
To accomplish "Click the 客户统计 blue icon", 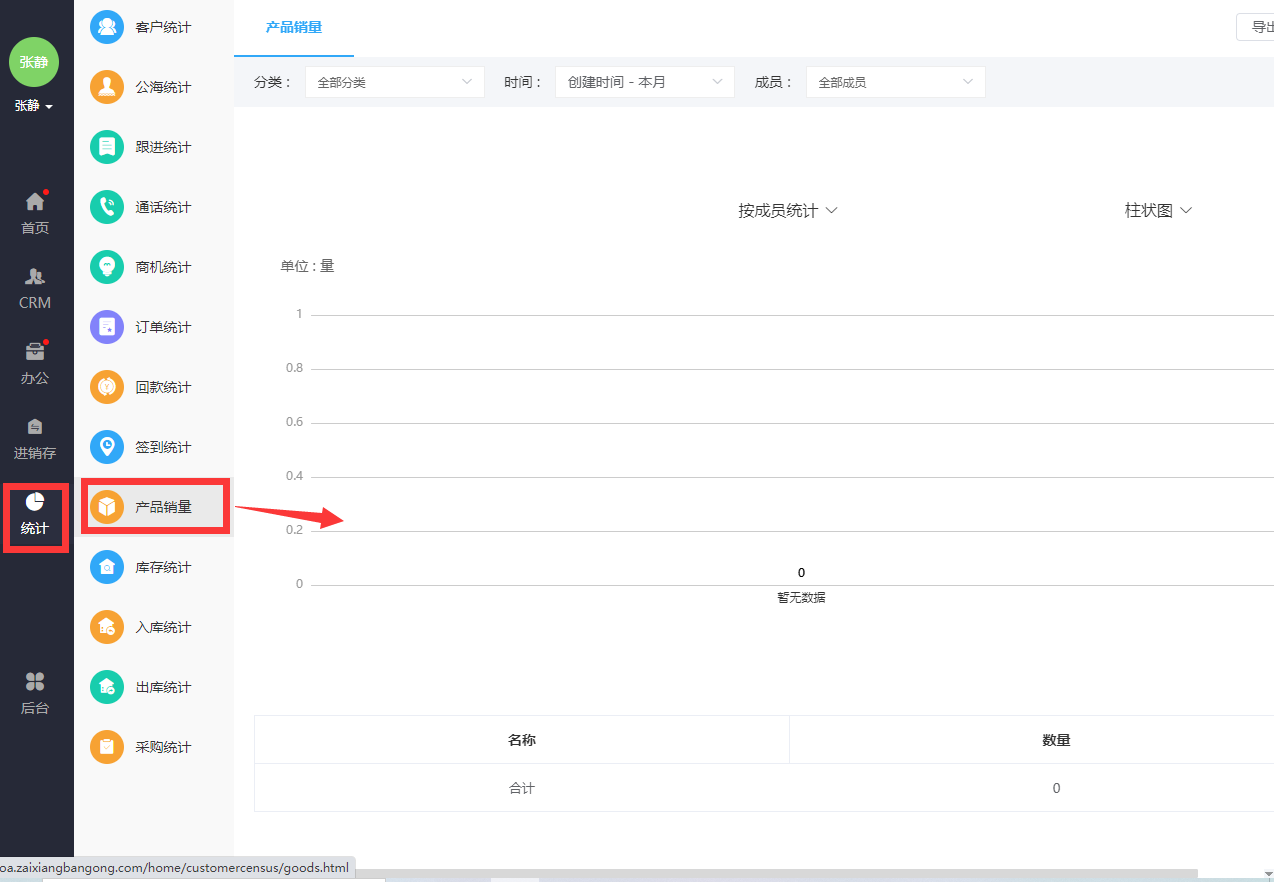I will click(x=107, y=27).
